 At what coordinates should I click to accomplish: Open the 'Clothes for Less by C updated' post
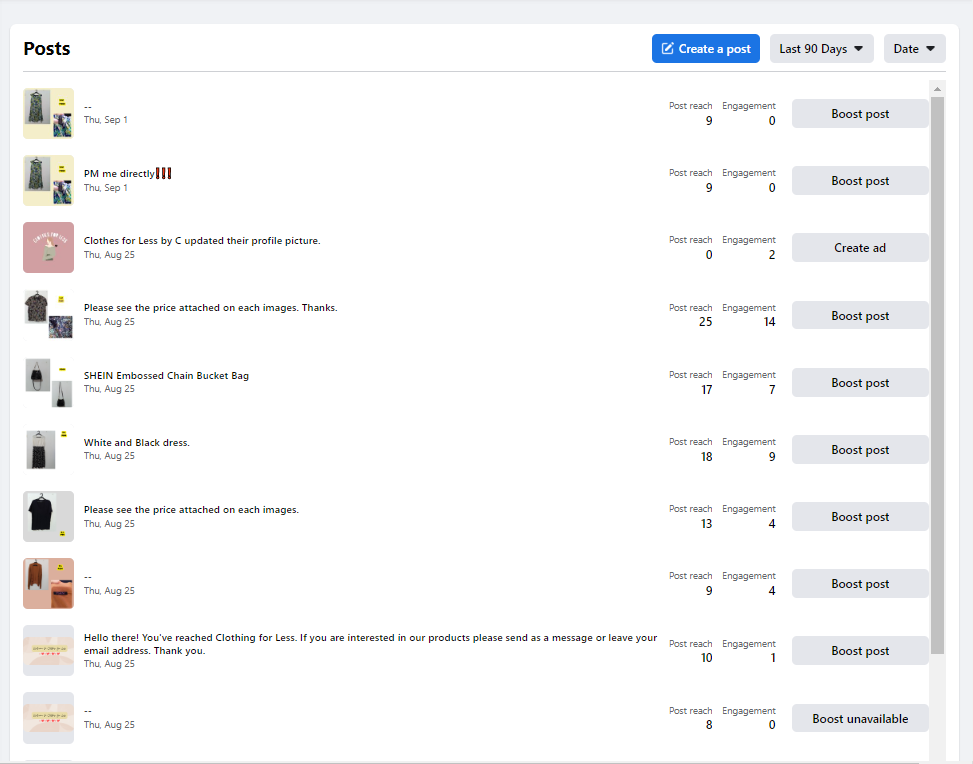[x=202, y=241]
